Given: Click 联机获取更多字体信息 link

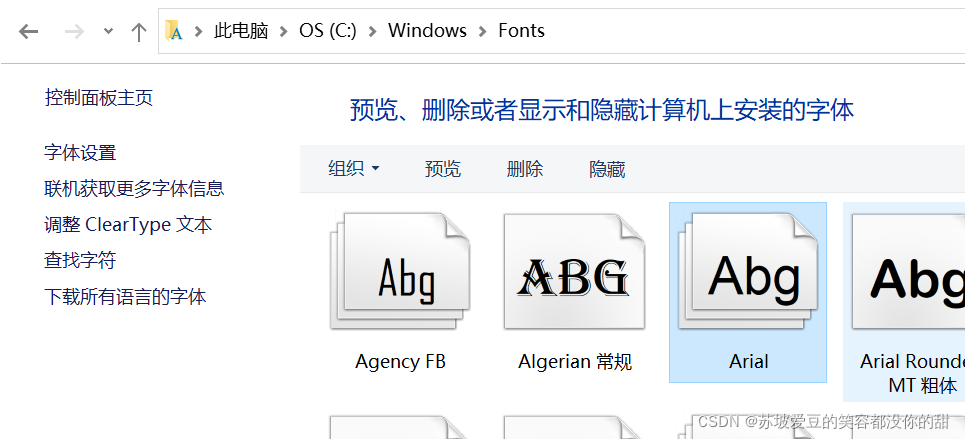Looking at the screenshot, I should pyautogui.click(x=134, y=188).
